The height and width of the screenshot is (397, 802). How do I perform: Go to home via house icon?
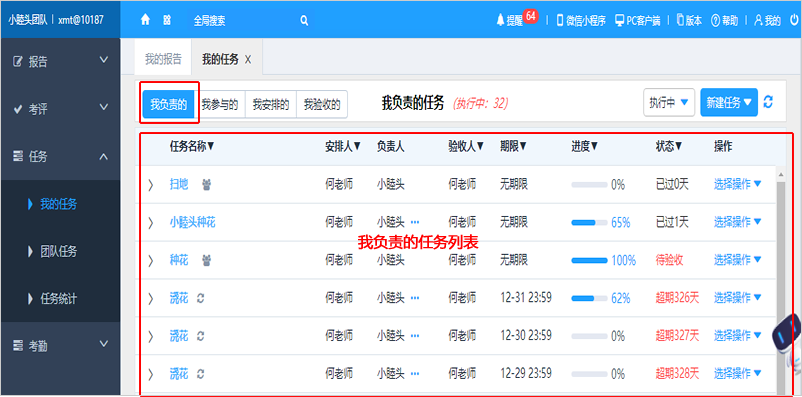[145, 20]
